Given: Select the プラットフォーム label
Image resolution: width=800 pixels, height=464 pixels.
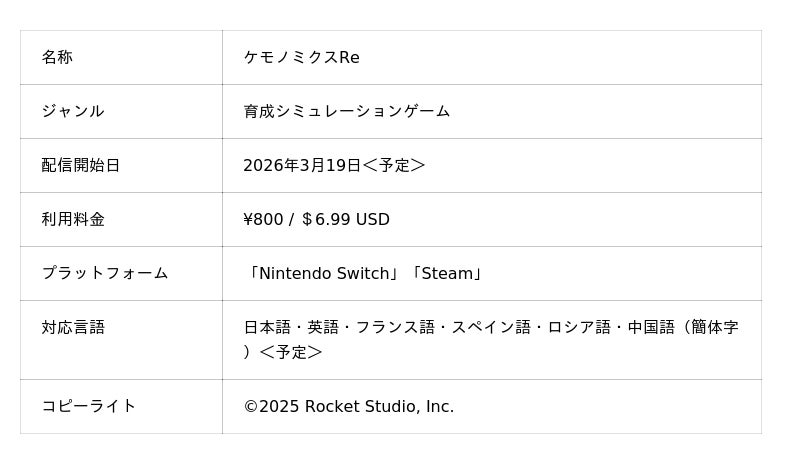Looking at the screenshot, I should coord(104,274).
